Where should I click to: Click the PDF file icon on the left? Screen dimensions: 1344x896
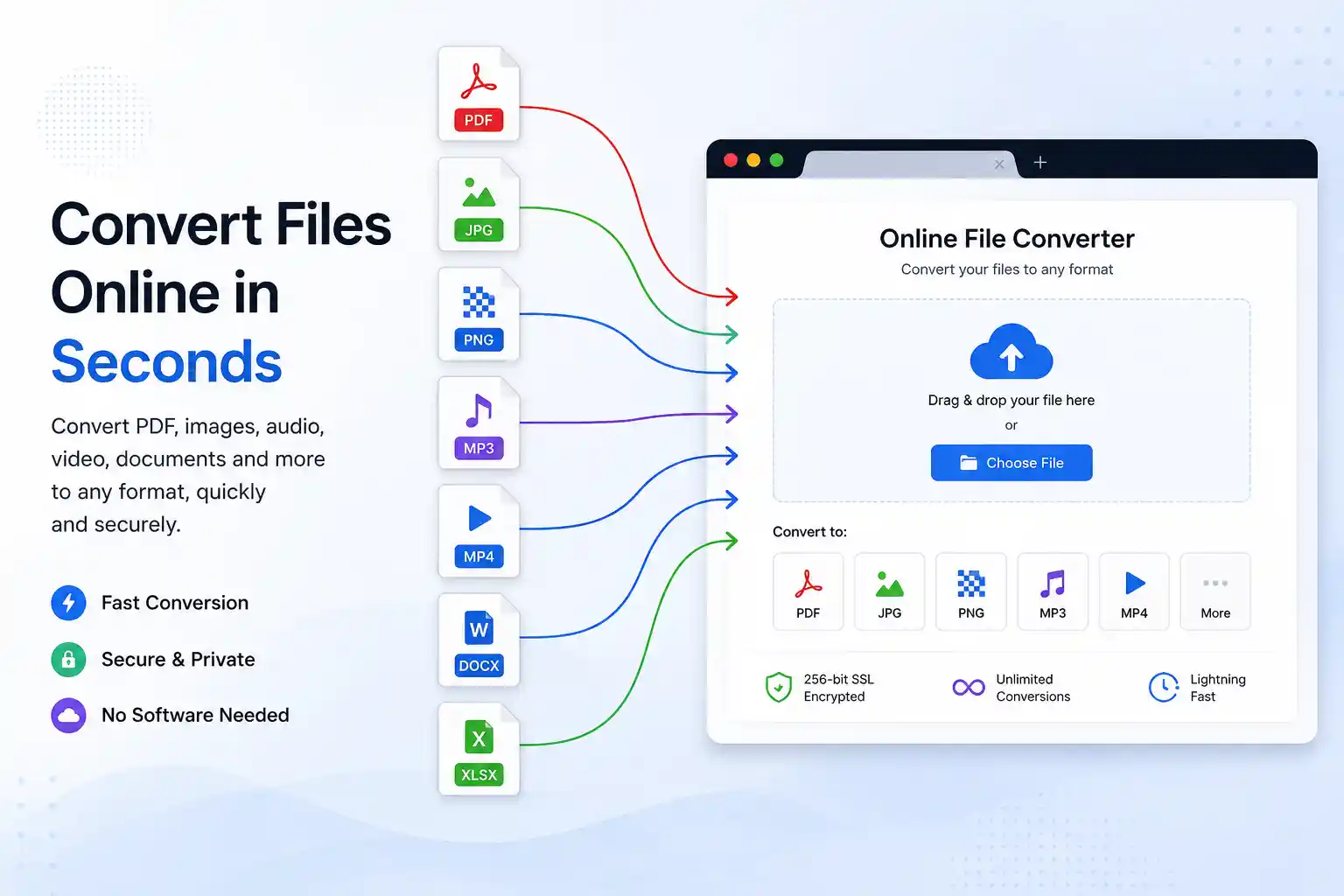pos(479,94)
